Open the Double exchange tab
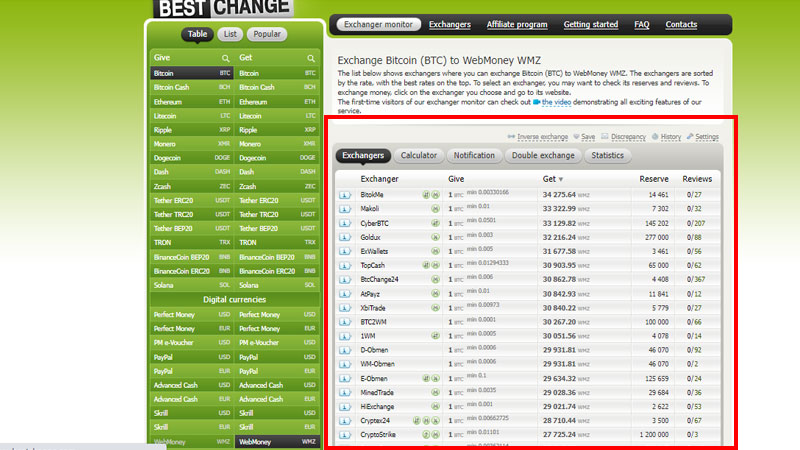800x450 pixels. tap(543, 156)
